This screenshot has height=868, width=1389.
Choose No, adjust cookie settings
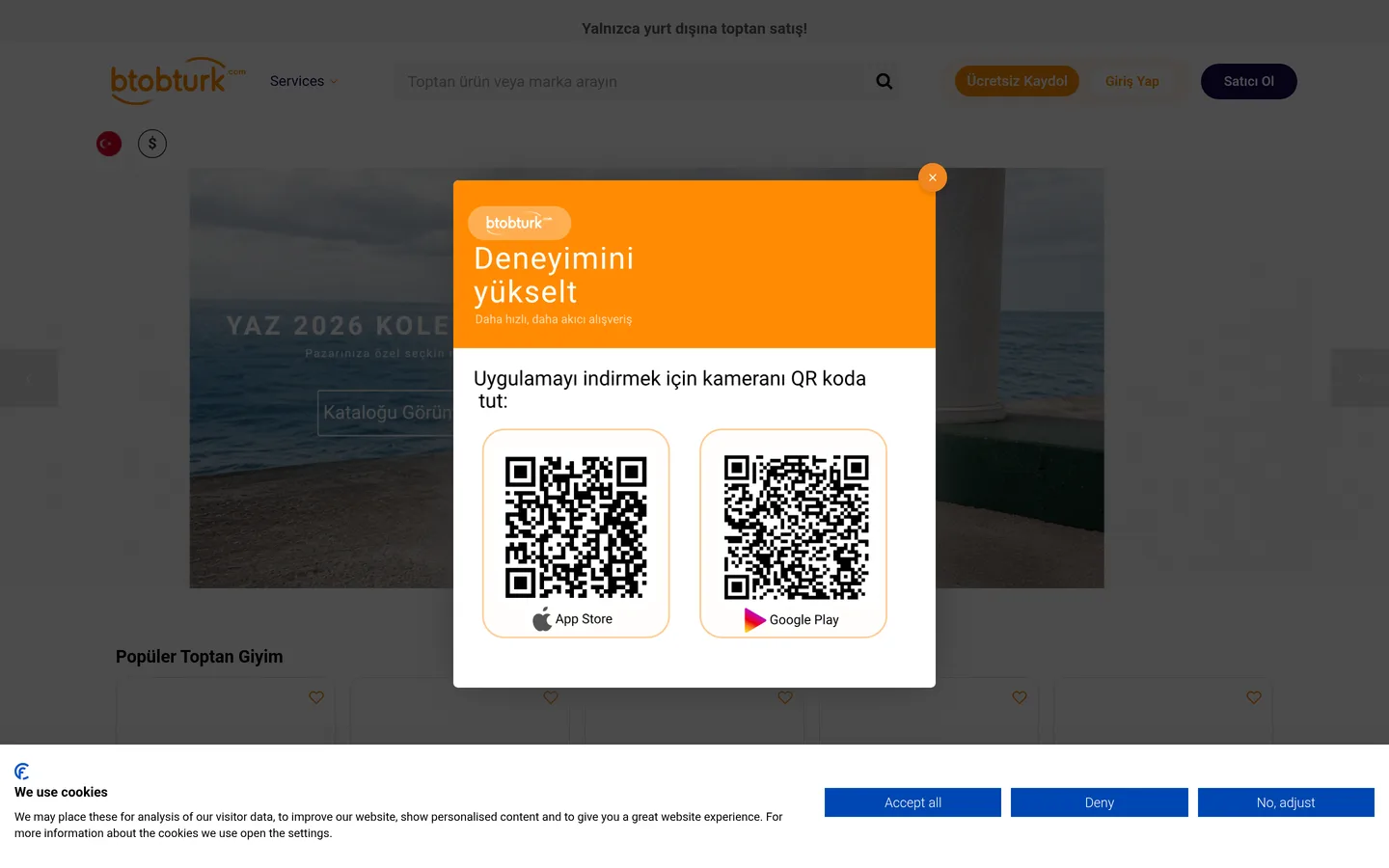[x=1286, y=802]
